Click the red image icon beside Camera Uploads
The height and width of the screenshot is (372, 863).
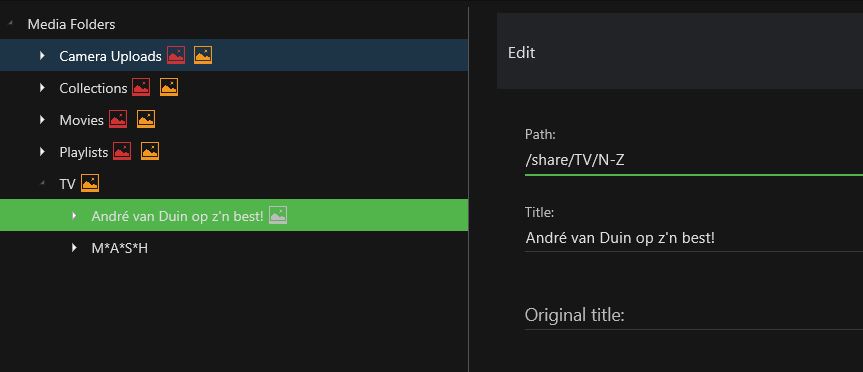coord(176,55)
